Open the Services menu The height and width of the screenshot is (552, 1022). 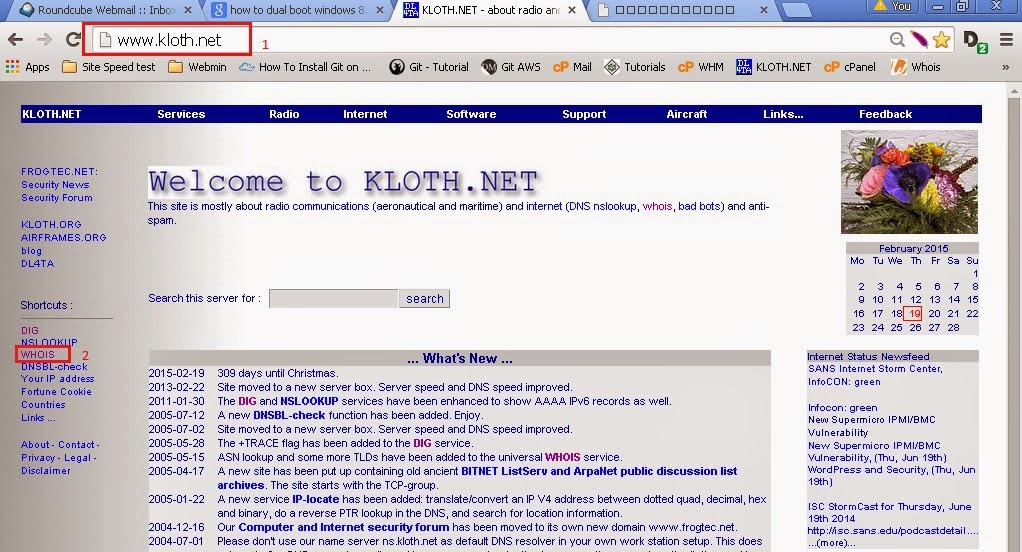[x=181, y=114]
